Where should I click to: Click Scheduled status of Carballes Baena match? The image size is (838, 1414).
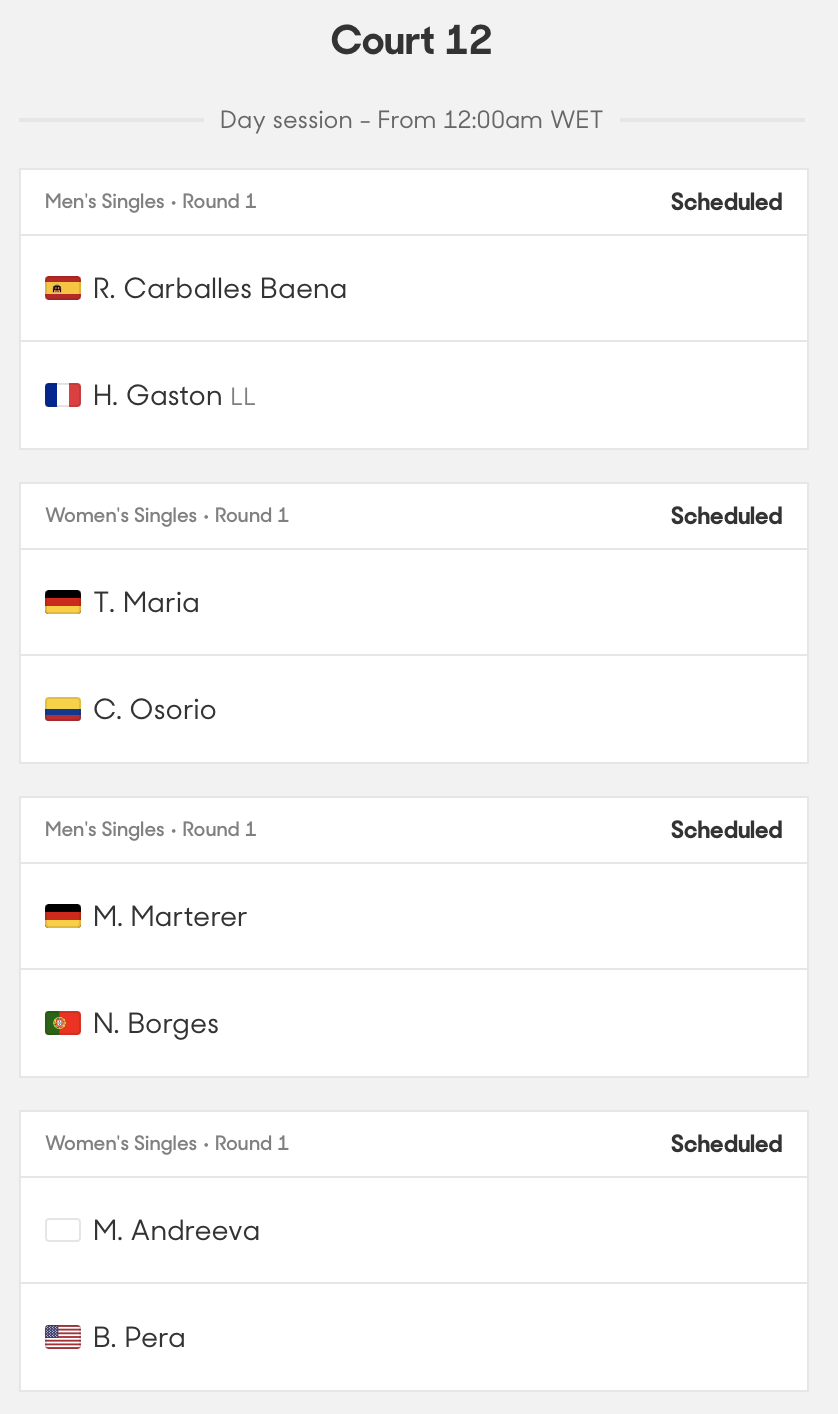click(x=726, y=202)
